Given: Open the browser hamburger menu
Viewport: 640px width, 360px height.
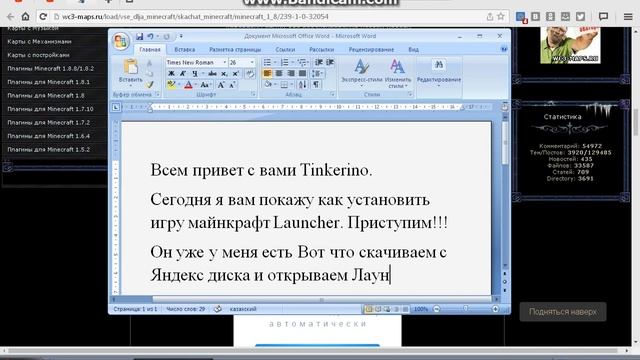Looking at the screenshot, I should point(628,16).
